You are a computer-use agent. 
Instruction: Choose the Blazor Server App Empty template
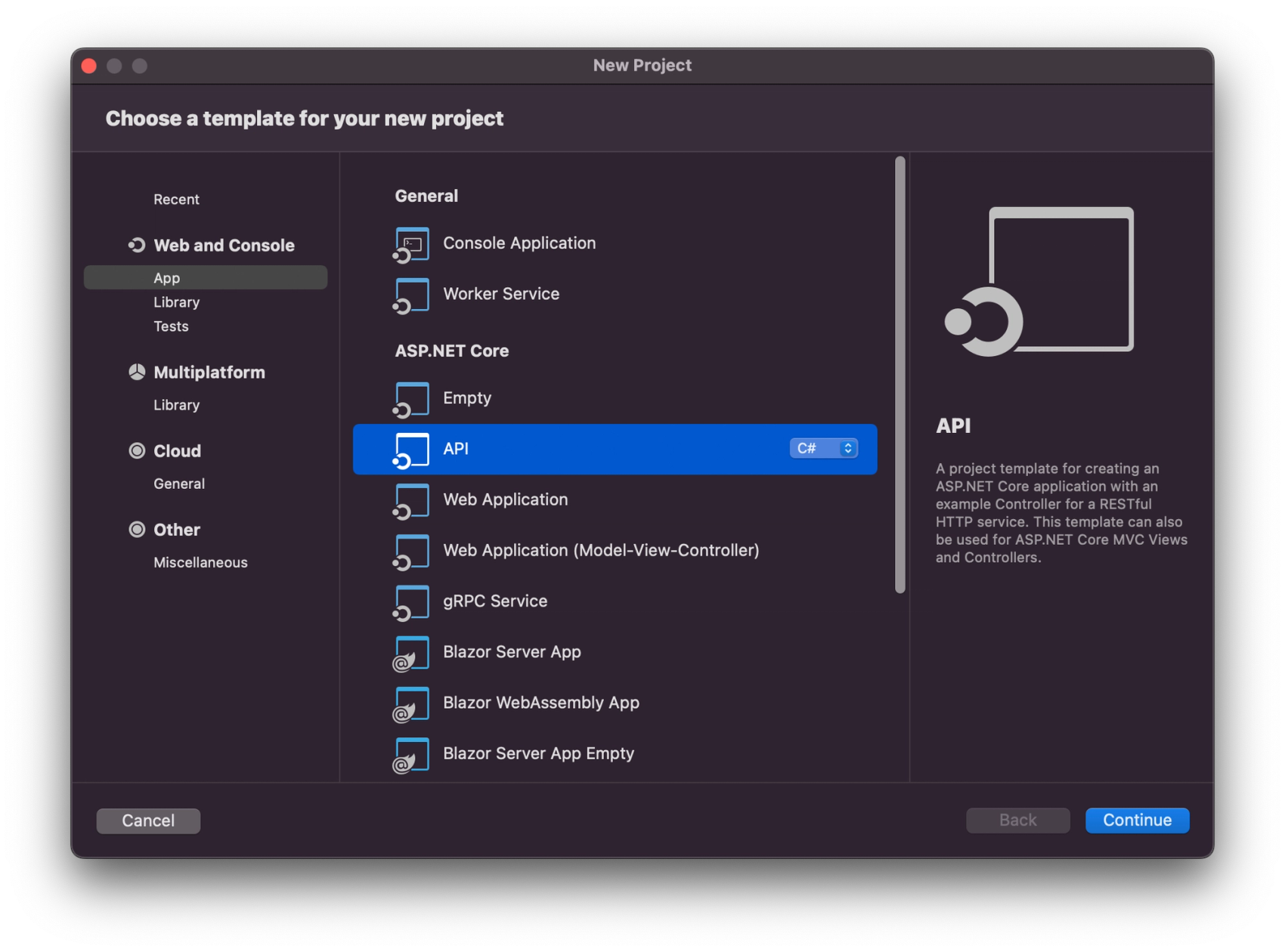click(x=615, y=753)
